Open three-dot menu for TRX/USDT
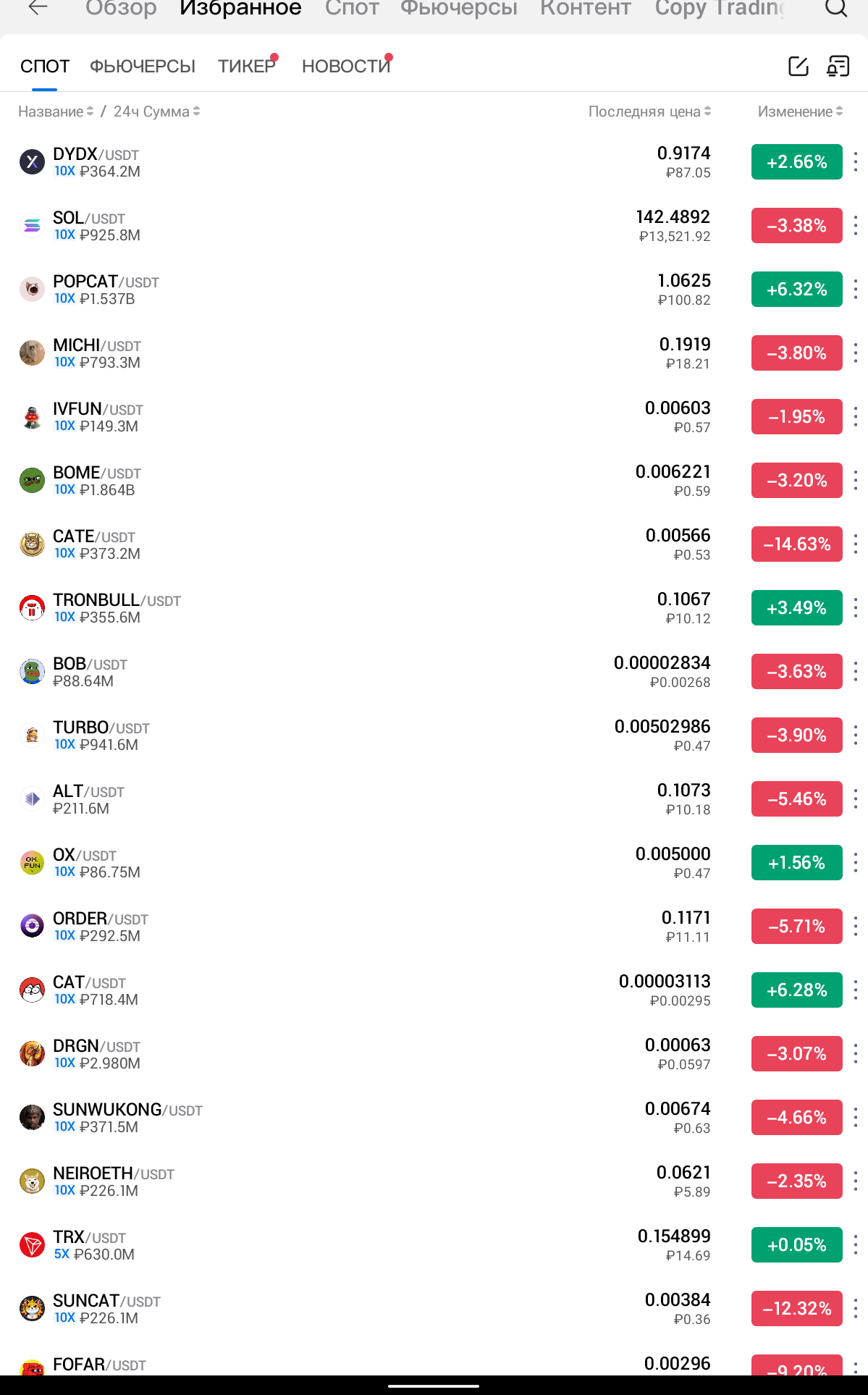 (x=856, y=1244)
